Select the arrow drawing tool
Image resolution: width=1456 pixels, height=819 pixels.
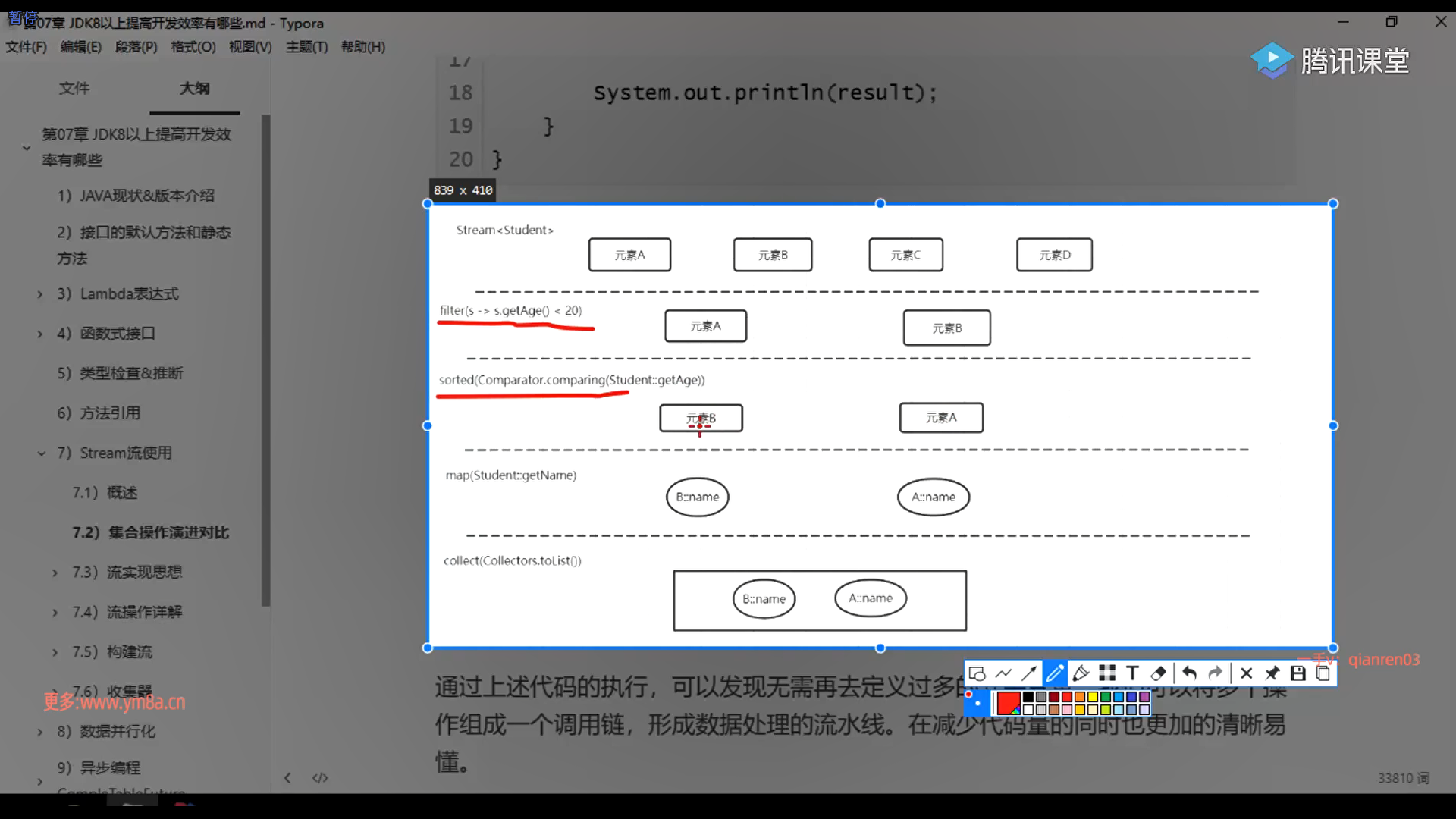[x=1029, y=673]
